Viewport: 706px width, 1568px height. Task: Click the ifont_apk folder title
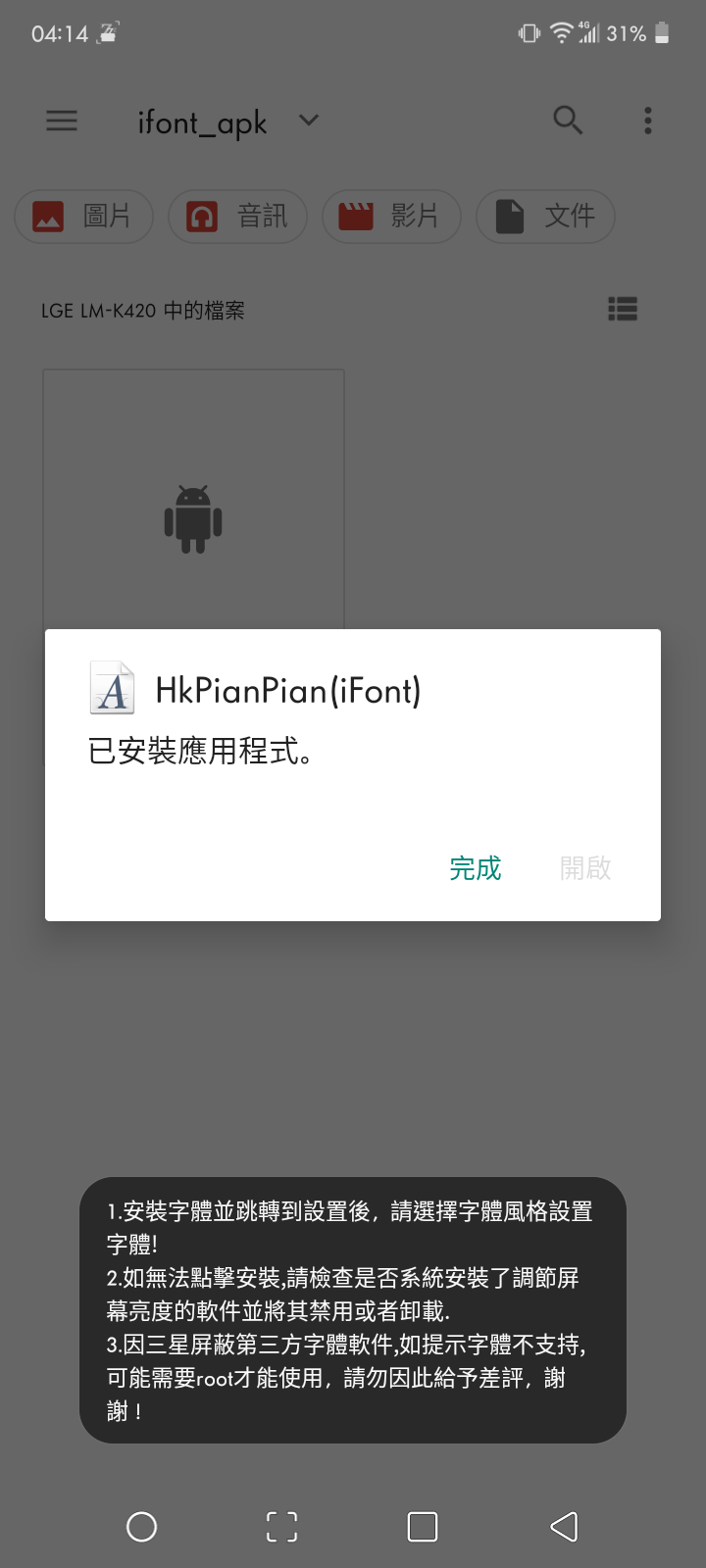pyautogui.click(x=202, y=122)
